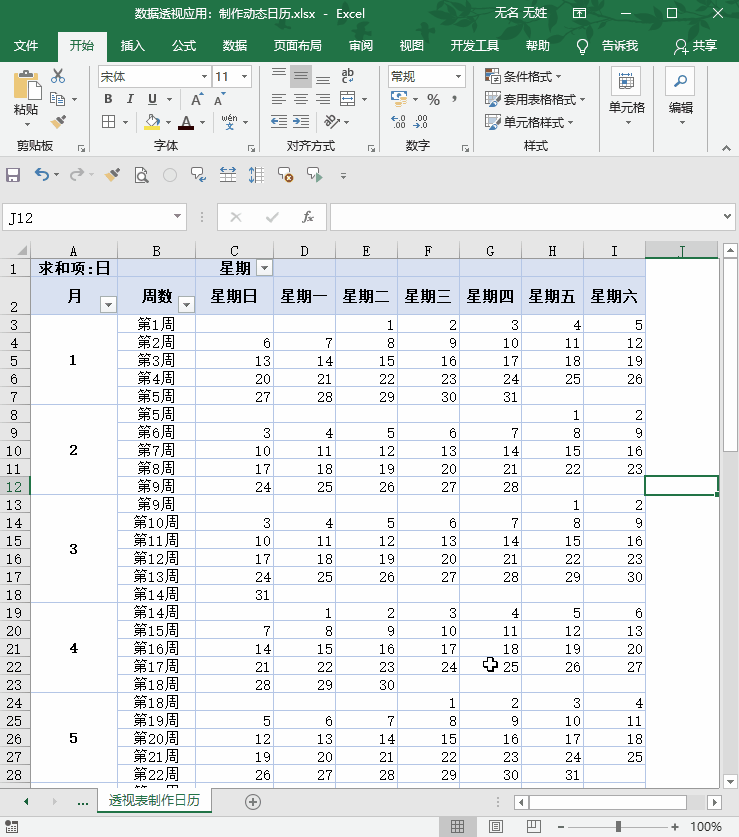Decrease indent in alignment group

[x=279, y=122]
